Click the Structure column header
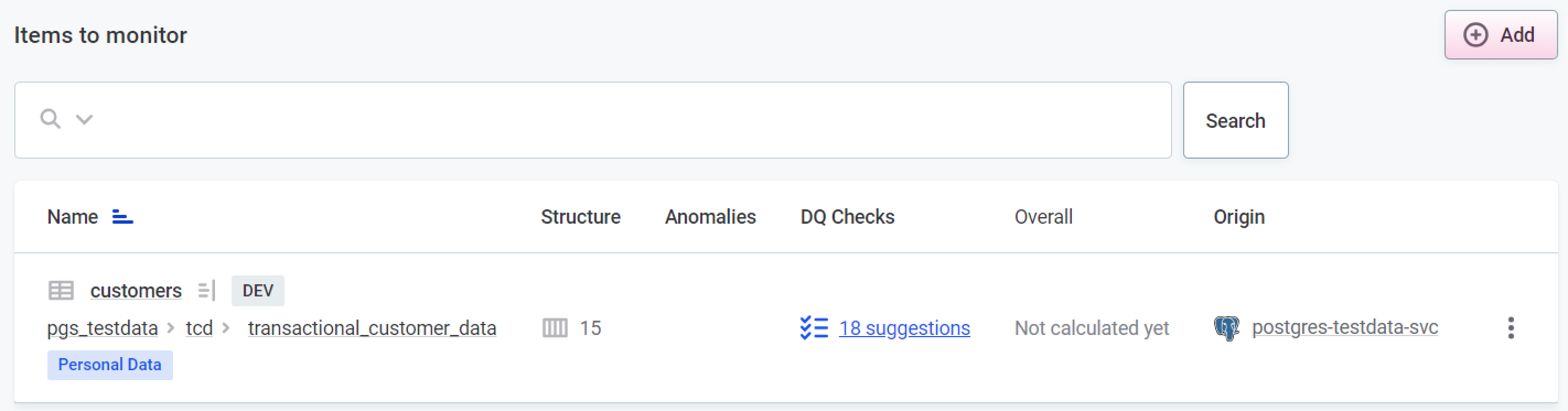1568x411 pixels. [x=580, y=217]
